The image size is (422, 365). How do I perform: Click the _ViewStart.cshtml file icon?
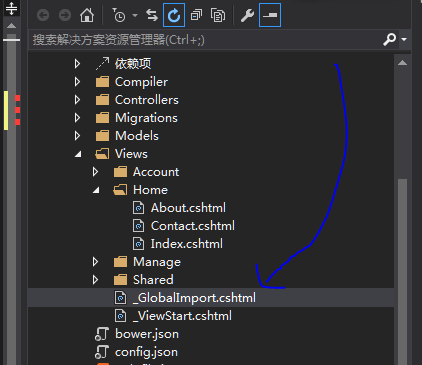(x=121, y=315)
